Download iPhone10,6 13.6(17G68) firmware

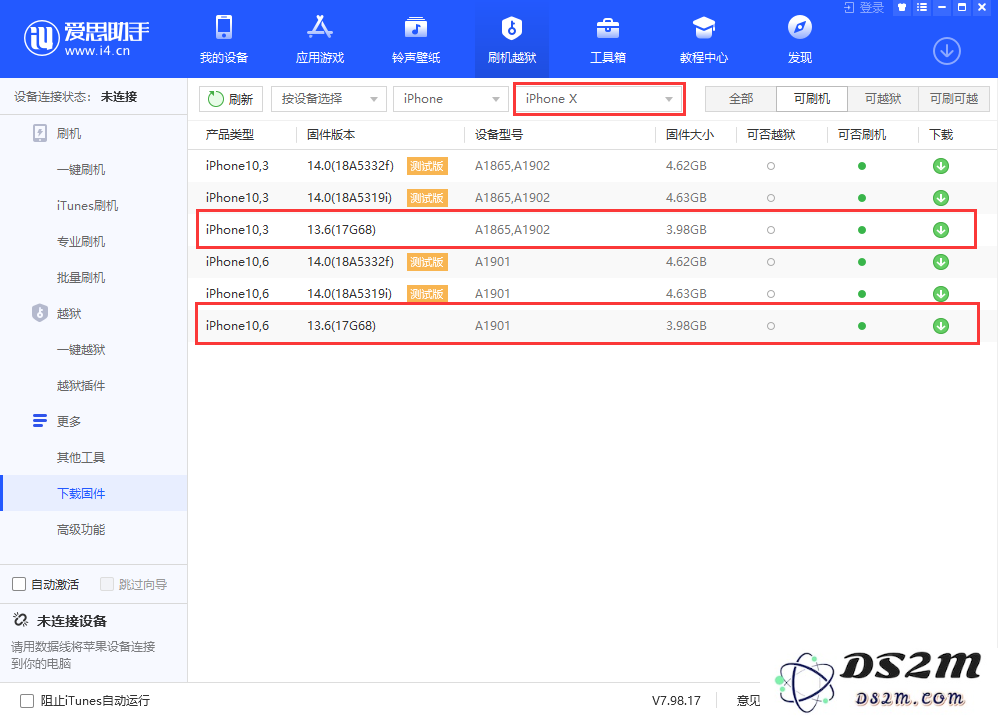click(x=941, y=326)
